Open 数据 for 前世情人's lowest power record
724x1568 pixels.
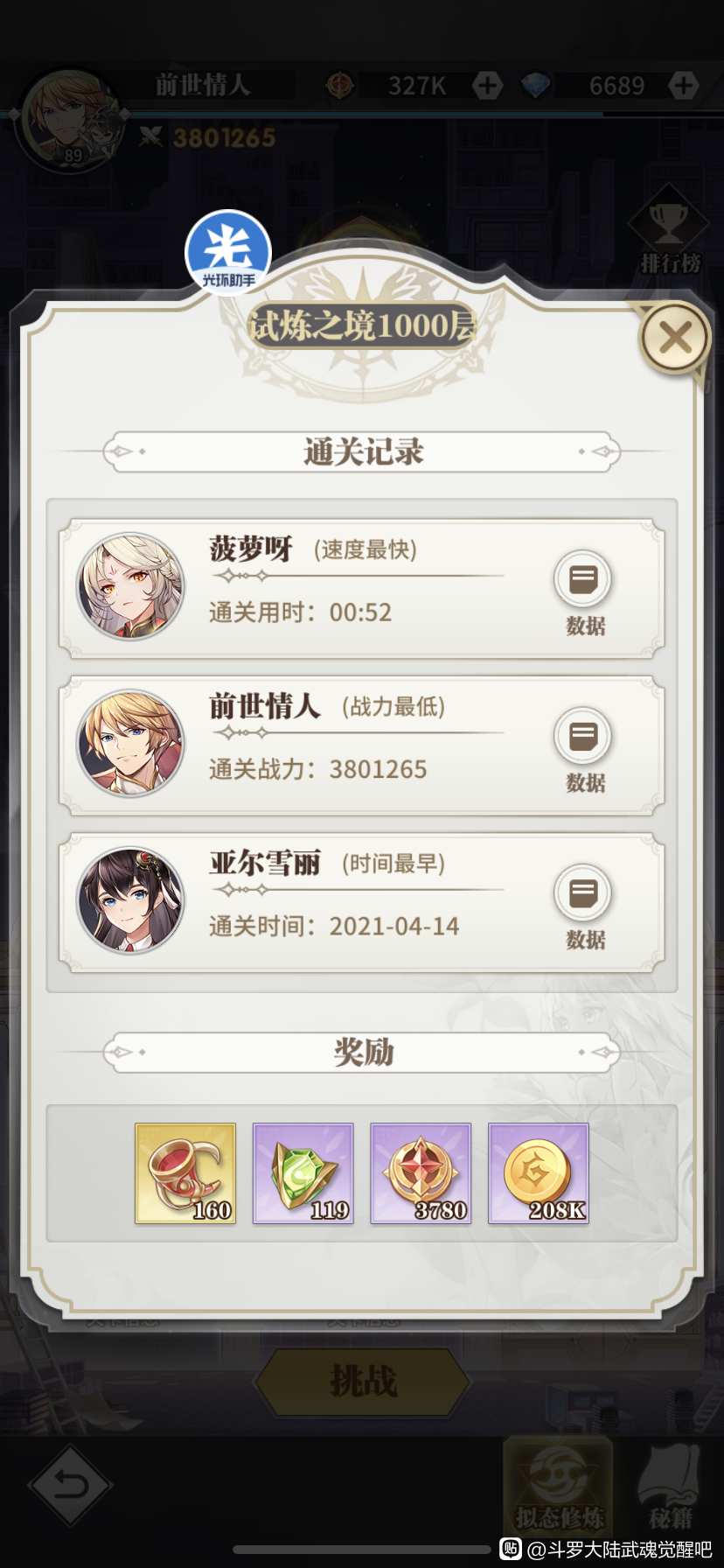583,750
